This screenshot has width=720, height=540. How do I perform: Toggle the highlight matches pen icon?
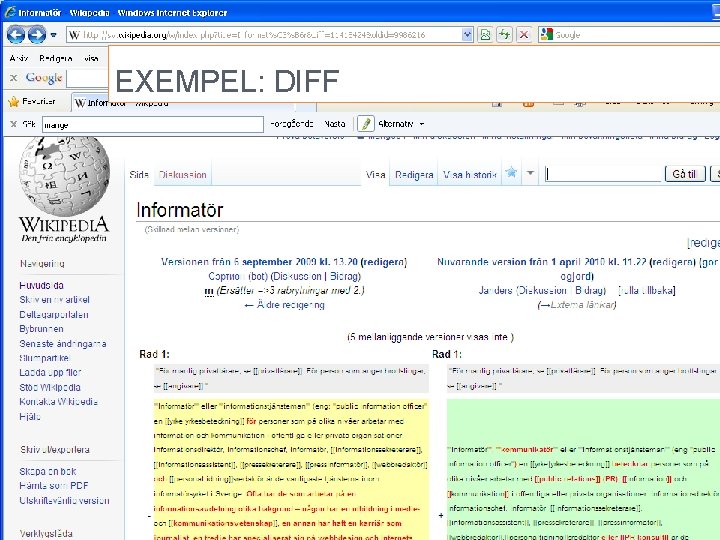[x=366, y=124]
